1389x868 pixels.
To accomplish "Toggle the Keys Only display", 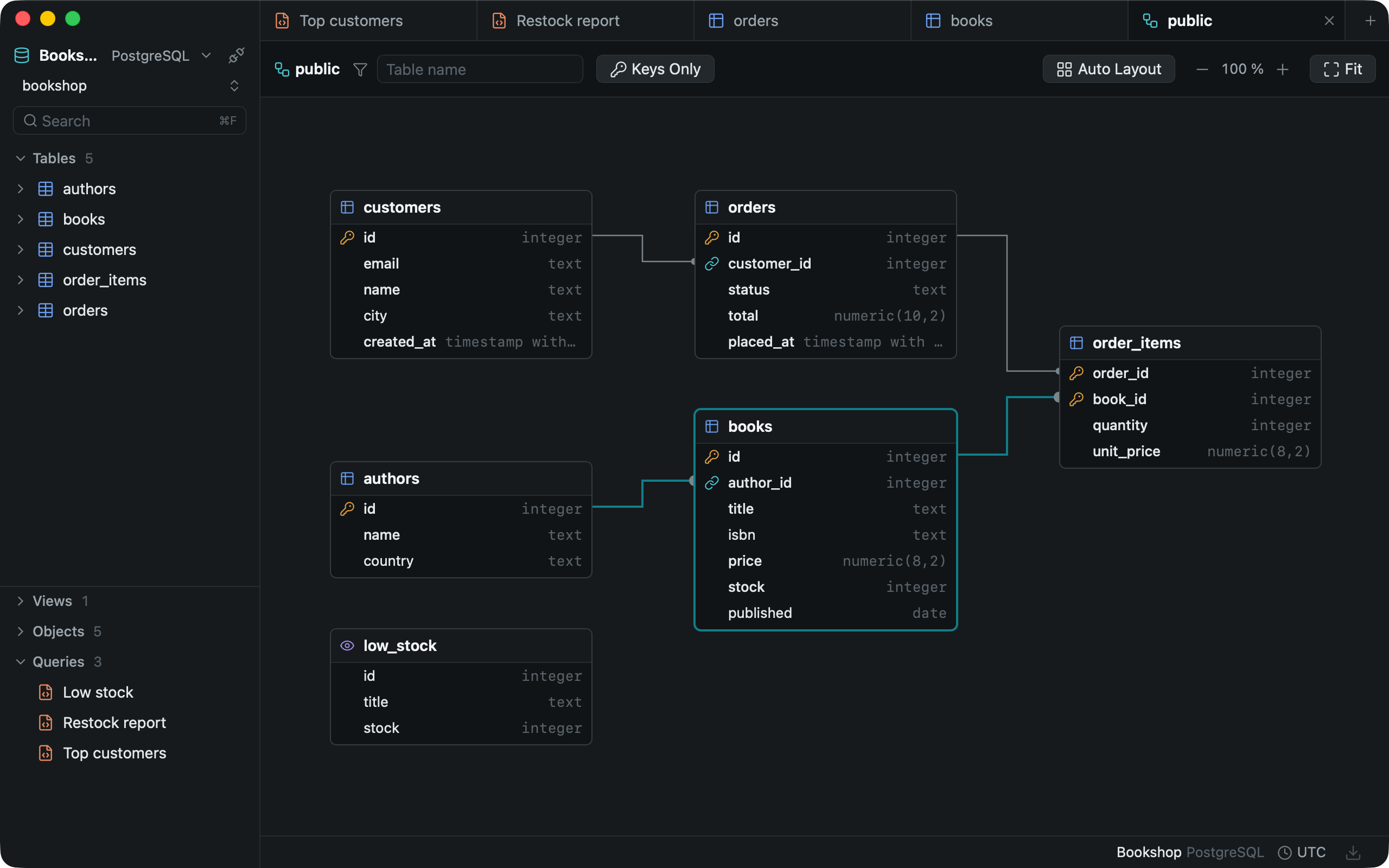I will pos(655,69).
